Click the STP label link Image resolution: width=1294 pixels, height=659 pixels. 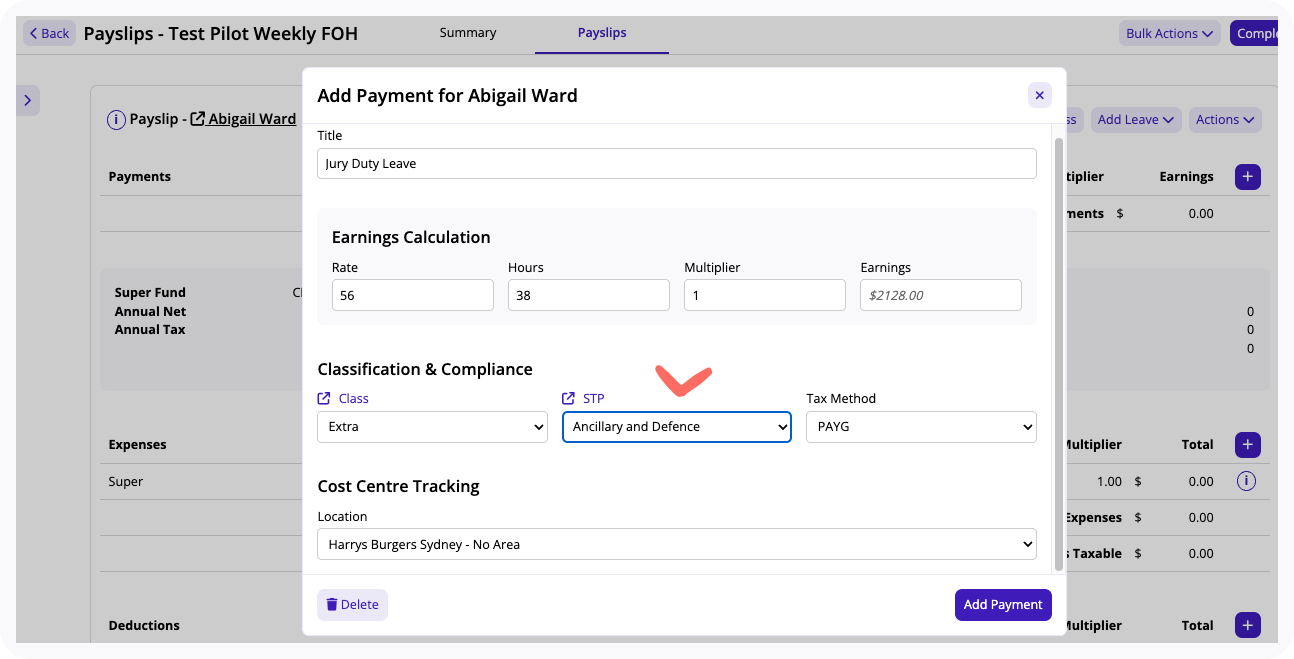tap(594, 398)
